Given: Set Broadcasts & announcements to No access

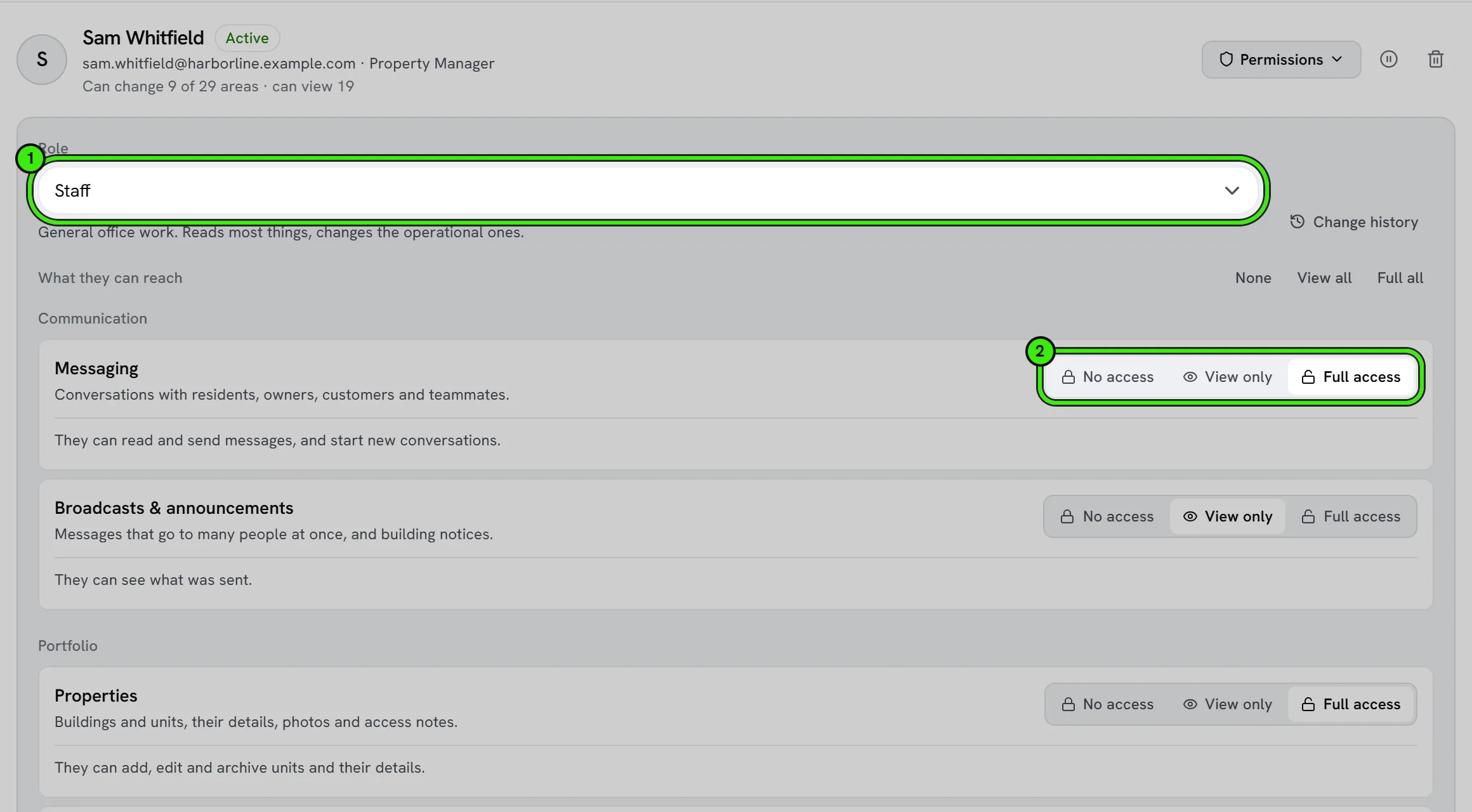Looking at the screenshot, I should point(1107,516).
